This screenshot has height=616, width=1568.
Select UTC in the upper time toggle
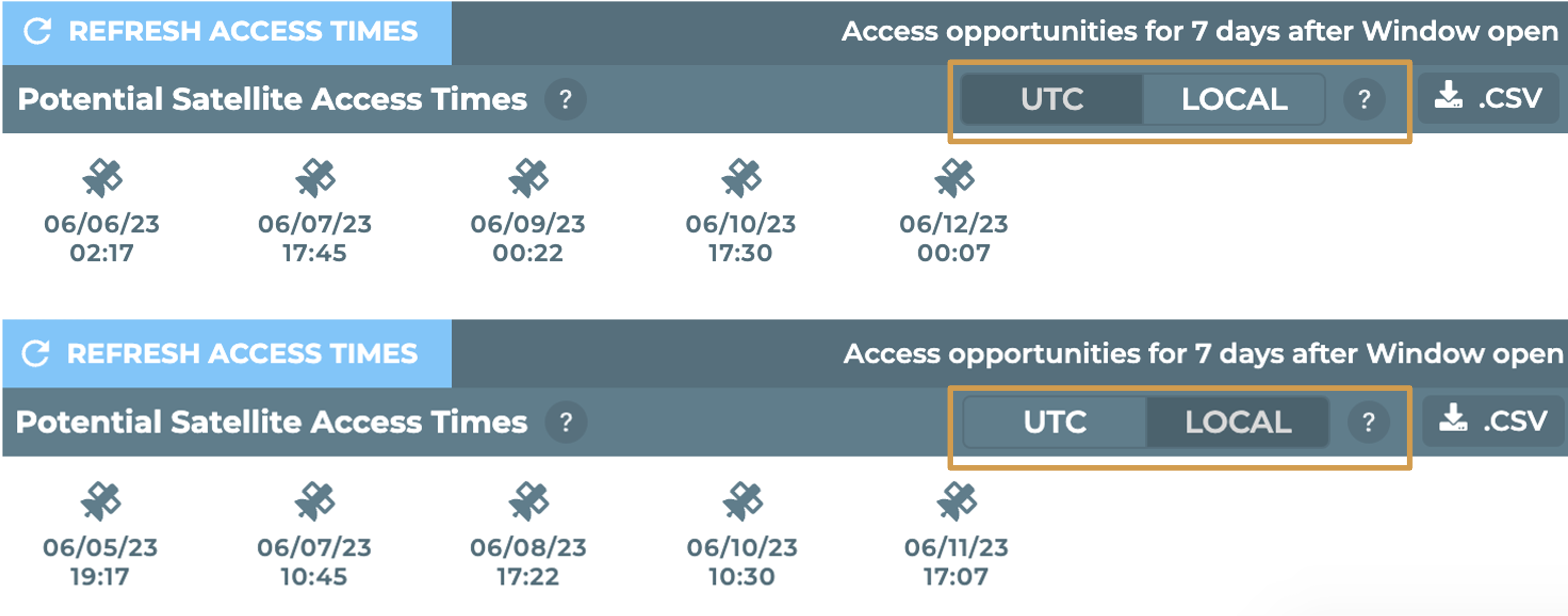click(x=1052, y=99)
